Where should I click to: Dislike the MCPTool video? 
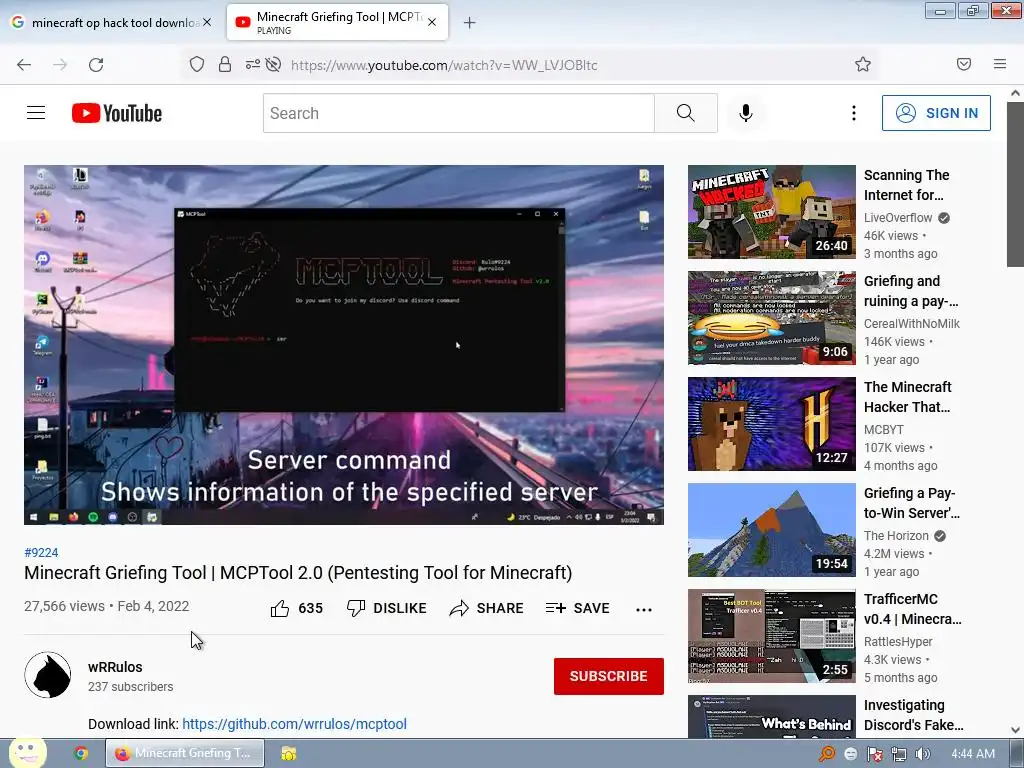tap(387, 609)
